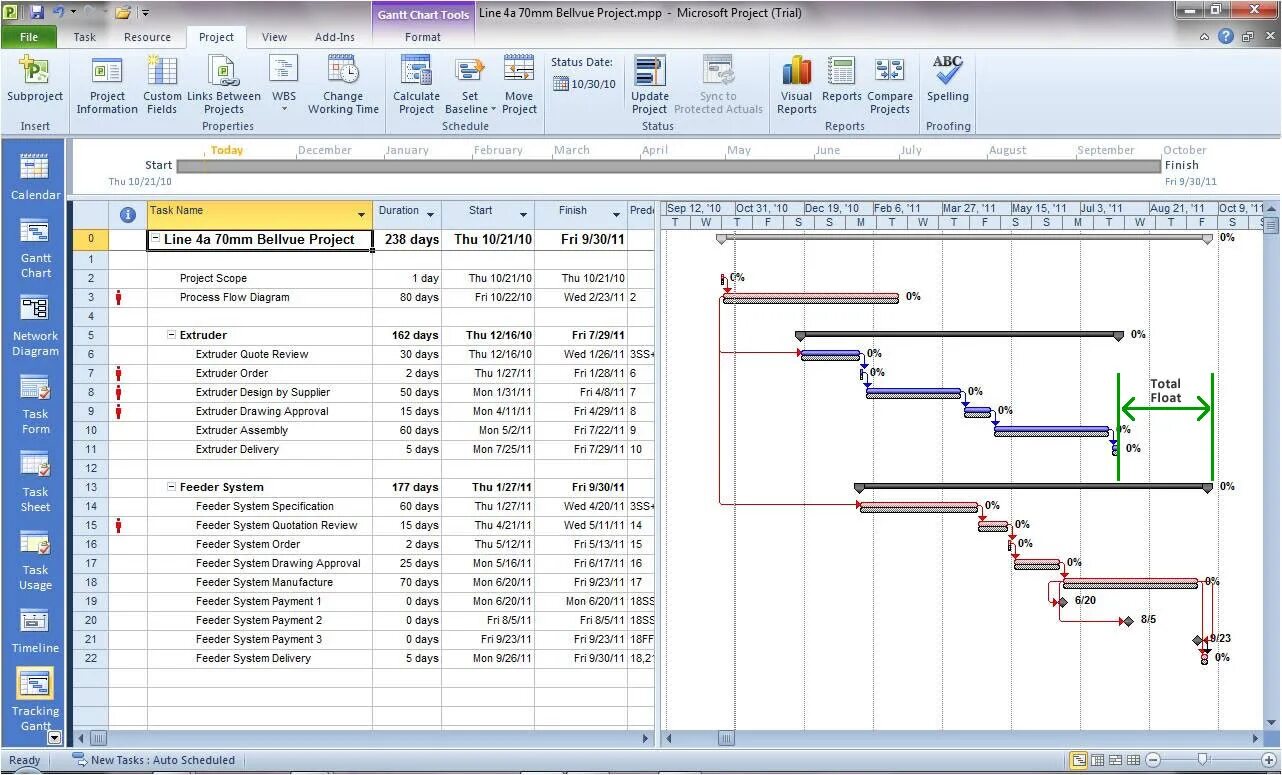The image size is (1282, 775).
Task: Switch to Calendar view in sidebar
Action: pyautogui.click(x=35, y=176)
